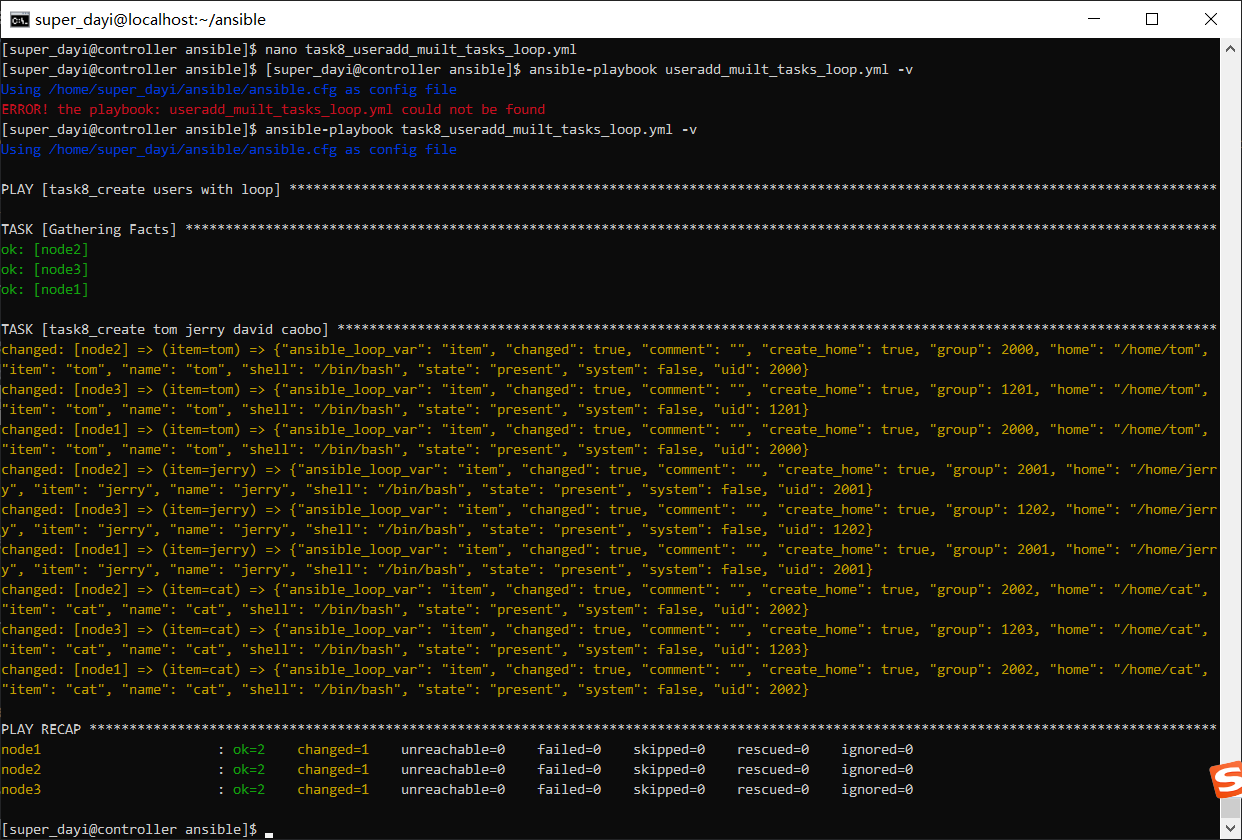Click the "uid": 1201 value for tom
Screen dimensions: 1242x840
tap(765, 409)
